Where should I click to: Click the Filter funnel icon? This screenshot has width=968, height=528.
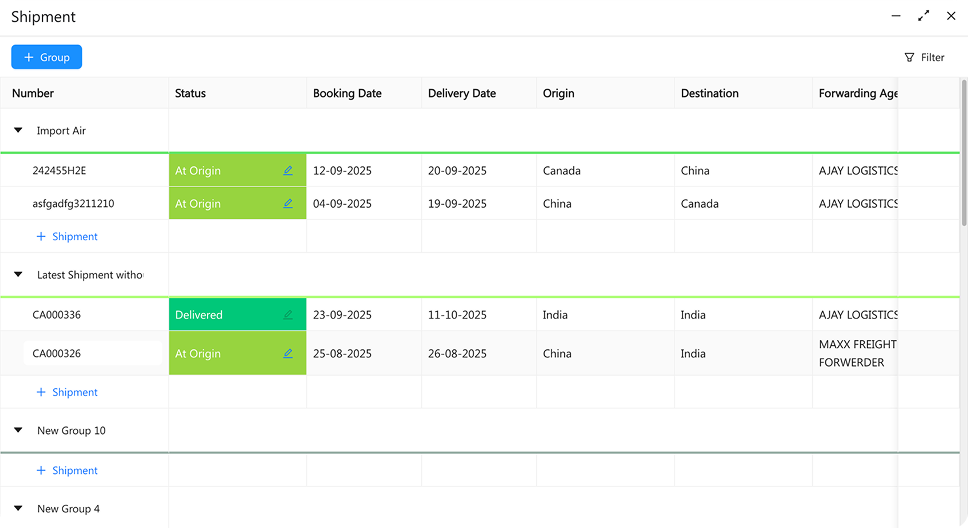[909, 58]
